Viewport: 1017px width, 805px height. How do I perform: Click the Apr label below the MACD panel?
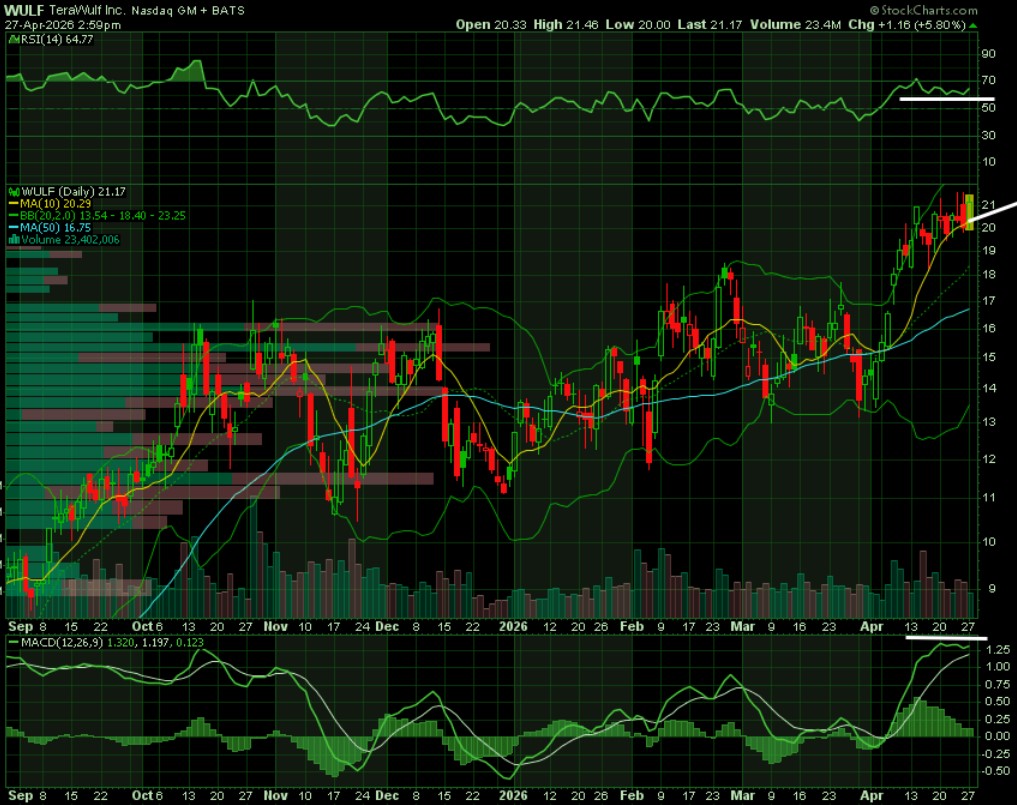pyautogui.click(x=872, y=796)
